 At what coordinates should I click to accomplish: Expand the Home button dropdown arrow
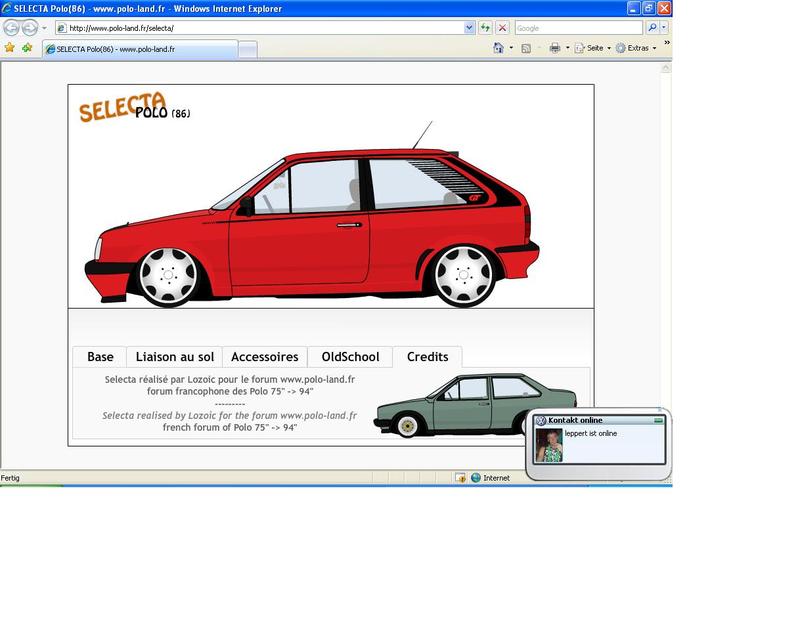pyautogui.click(x=511, y=48)
